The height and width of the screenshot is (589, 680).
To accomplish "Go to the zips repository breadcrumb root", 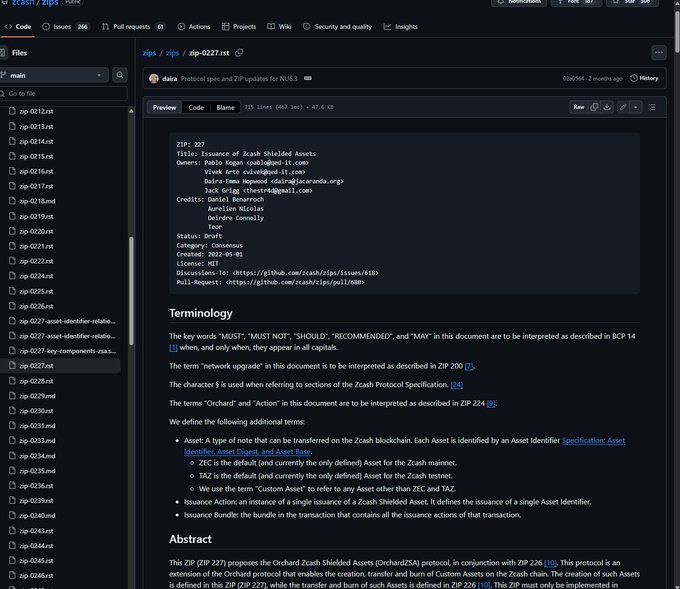I will (149, 52).
